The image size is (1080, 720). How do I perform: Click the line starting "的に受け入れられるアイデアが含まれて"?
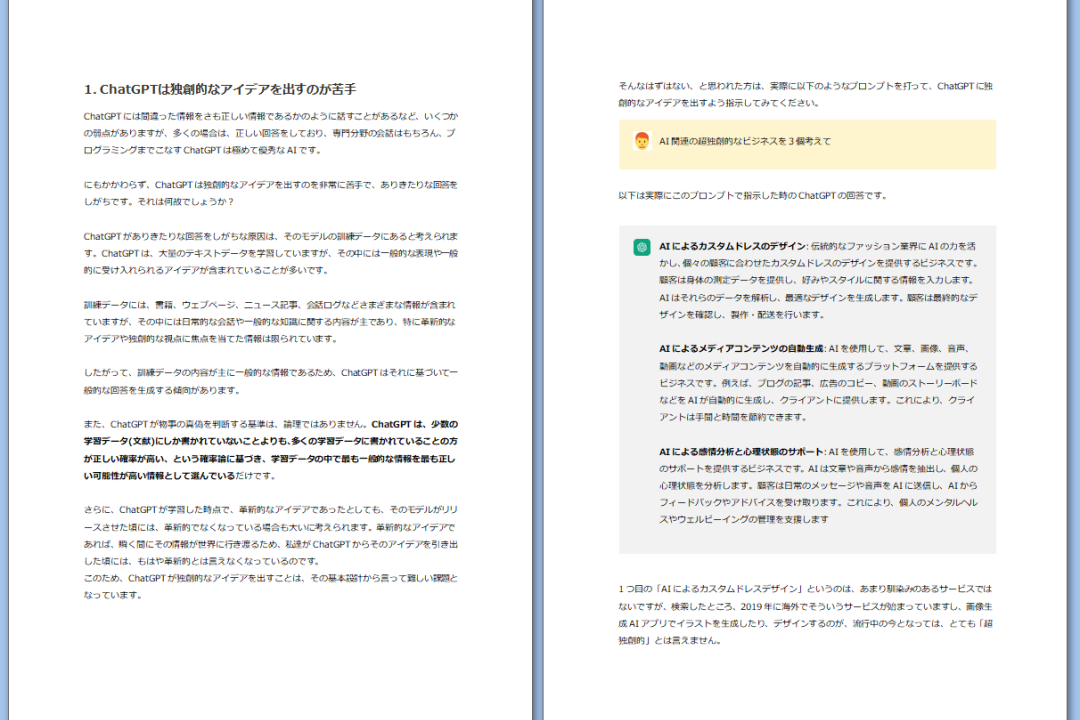point(206,270)
